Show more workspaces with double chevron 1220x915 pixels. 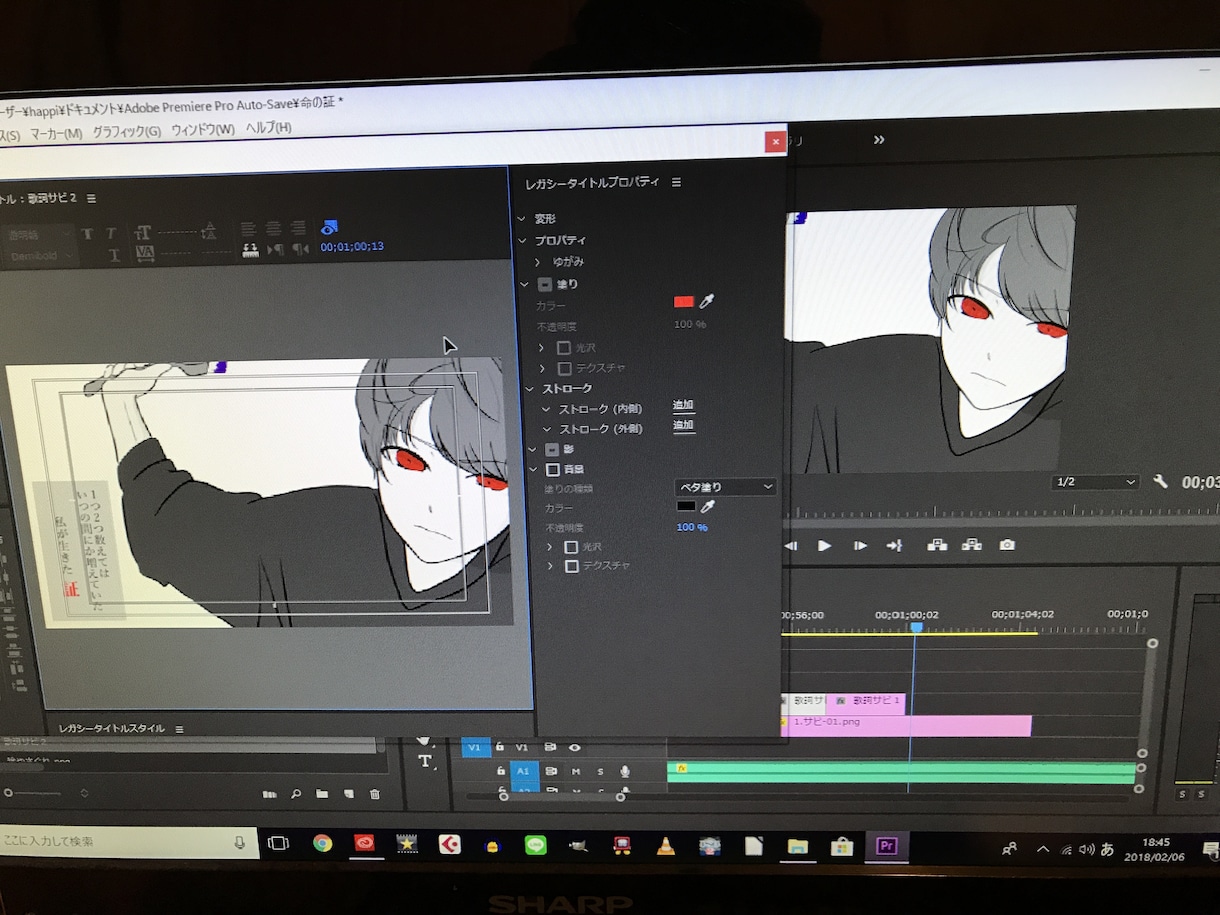click(879, 140)
